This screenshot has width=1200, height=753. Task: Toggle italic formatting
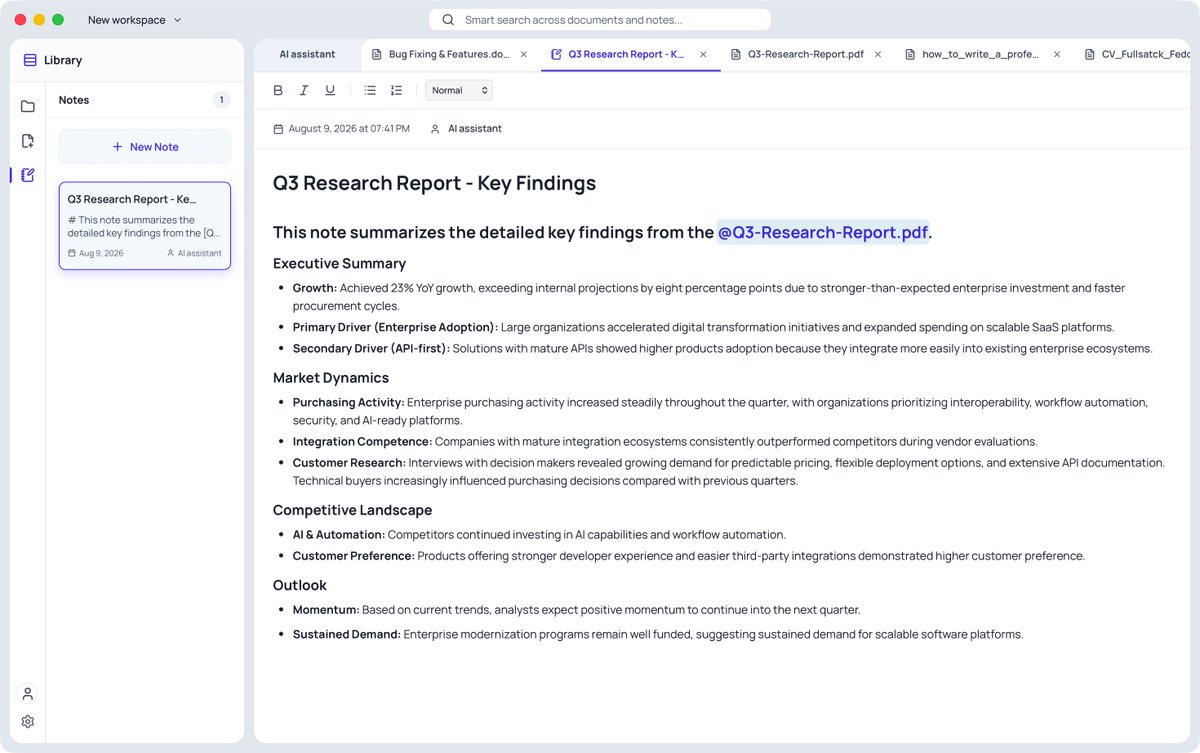pos(304,90)
